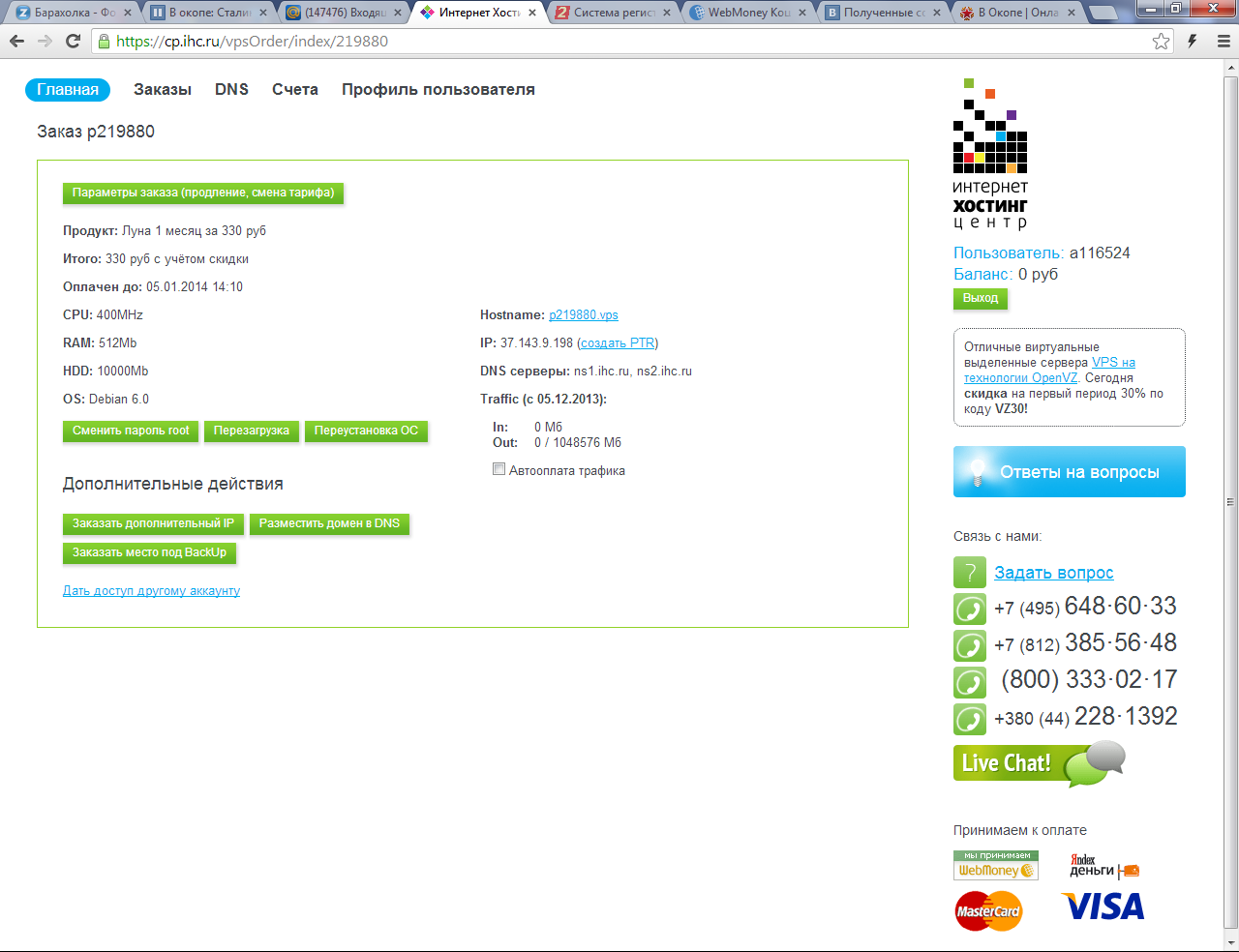Image resolution: width=1239 pixels, height=952 pixels.
Task: Click Заказать дополнительный IP button
Action: click(153, 523)
